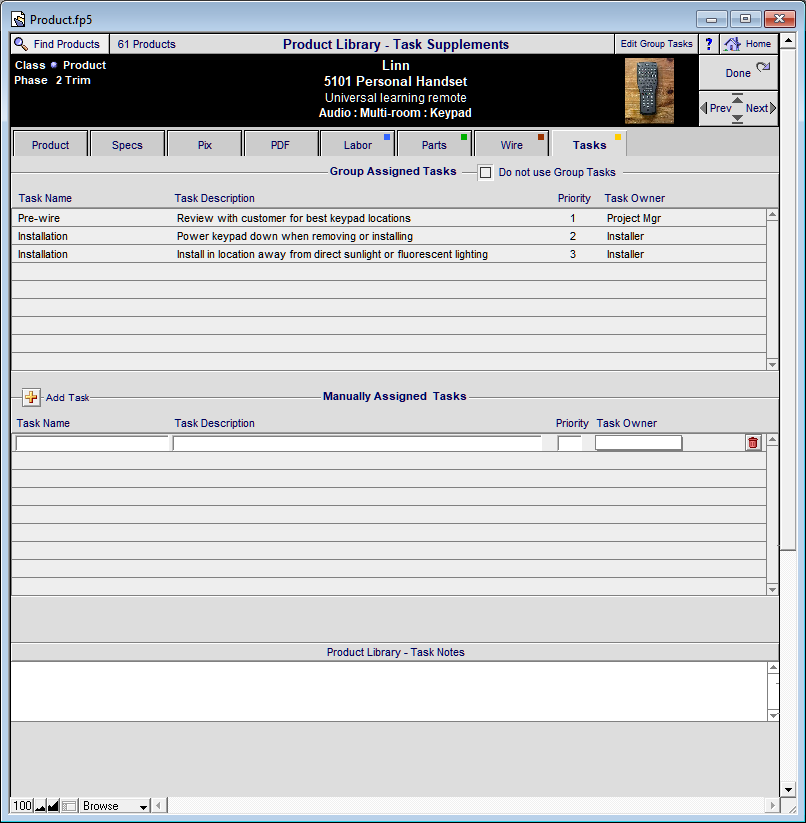The width and height of the screenshot is (806, 823).
Task: Switch to the Product tab
Action: [x=50, y=145]
